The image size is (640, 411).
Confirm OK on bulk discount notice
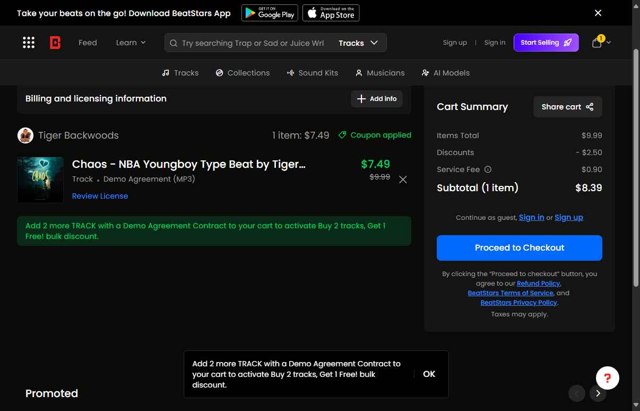click(x=429, y=374)
